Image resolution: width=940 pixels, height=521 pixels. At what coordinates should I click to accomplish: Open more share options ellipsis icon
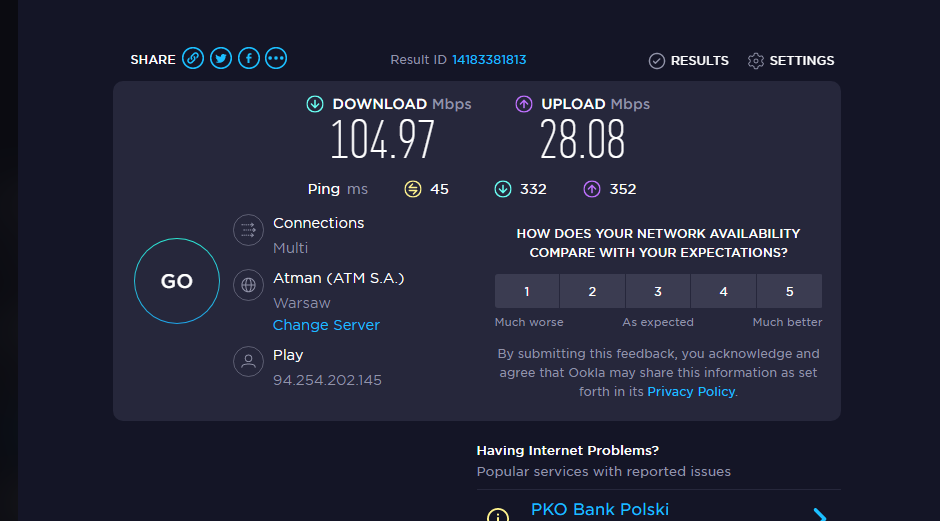[277, 59]
